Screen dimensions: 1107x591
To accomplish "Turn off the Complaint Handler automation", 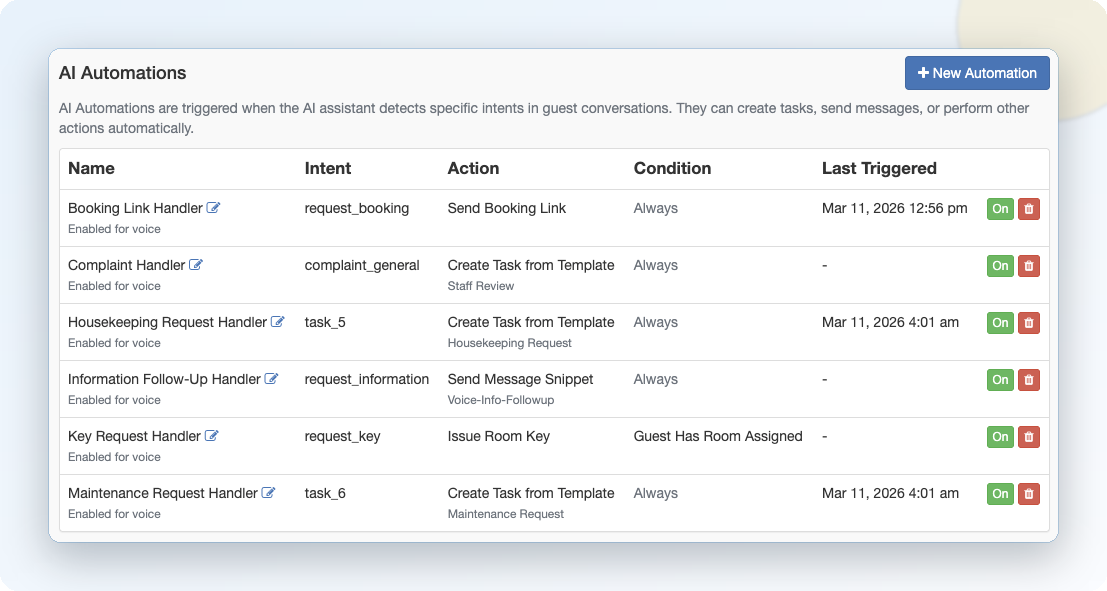I will [1000, 266].
